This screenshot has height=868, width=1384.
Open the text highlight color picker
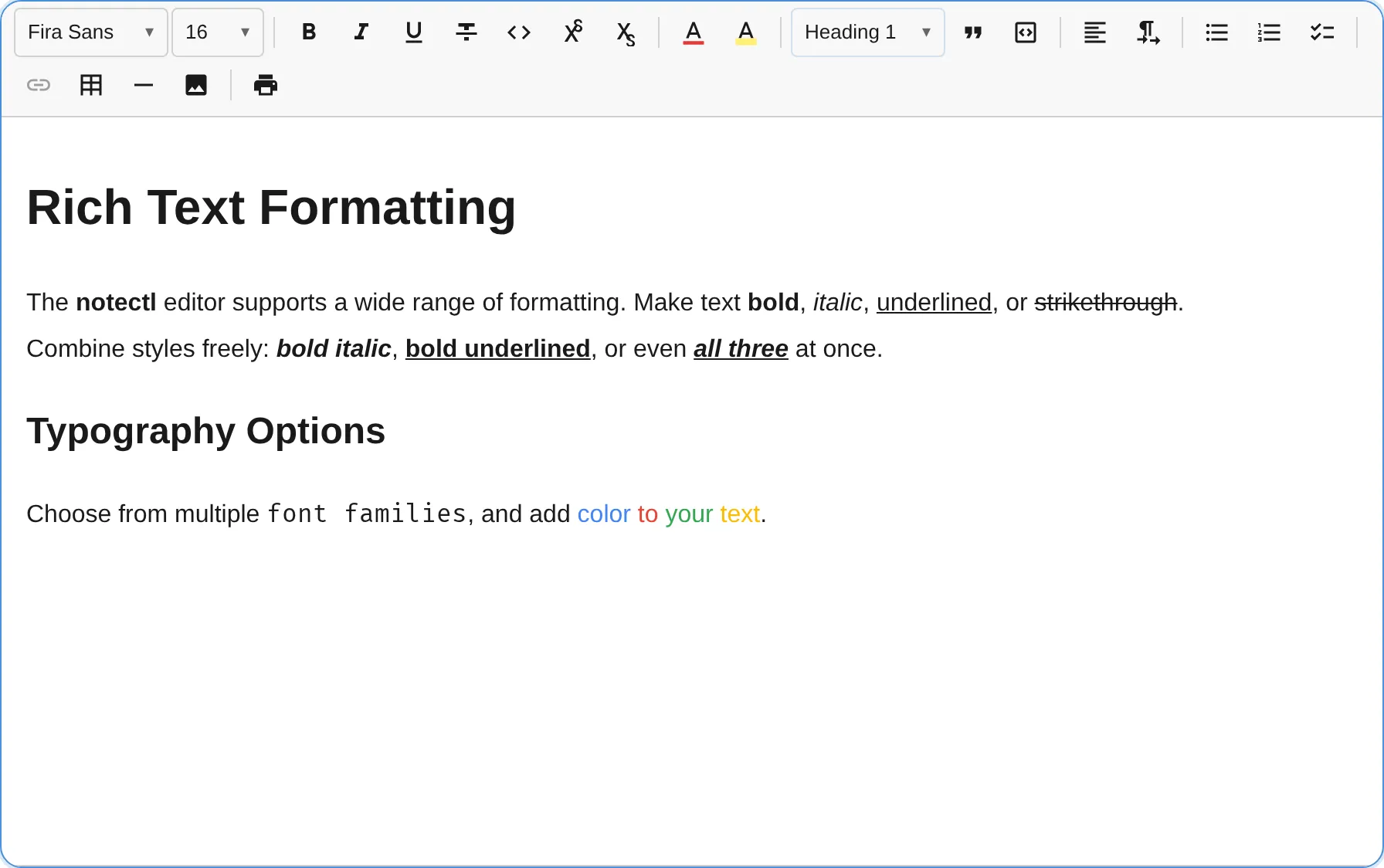pyautogui.click(x=745, y=32)
